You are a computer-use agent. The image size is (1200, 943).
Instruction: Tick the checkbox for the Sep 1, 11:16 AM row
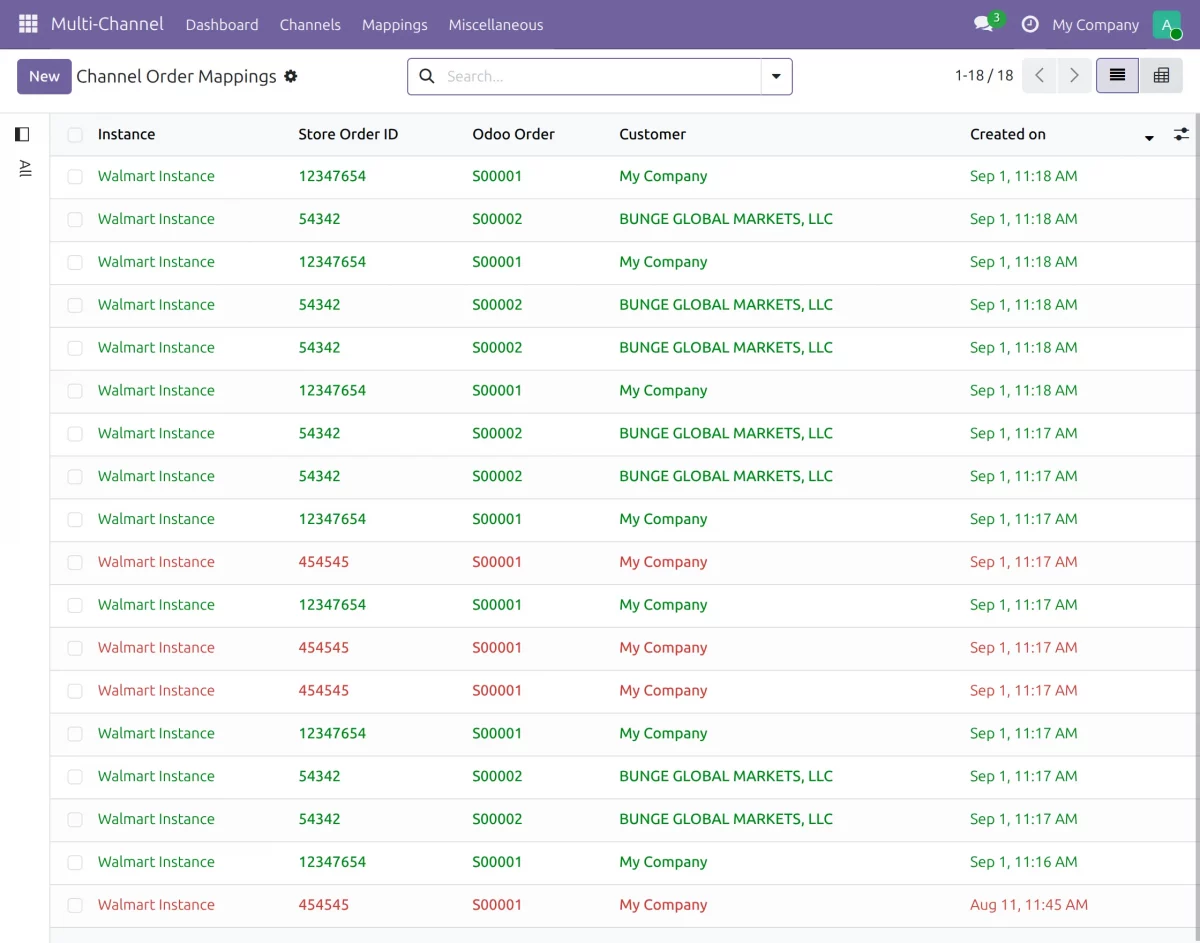point(75,862)
